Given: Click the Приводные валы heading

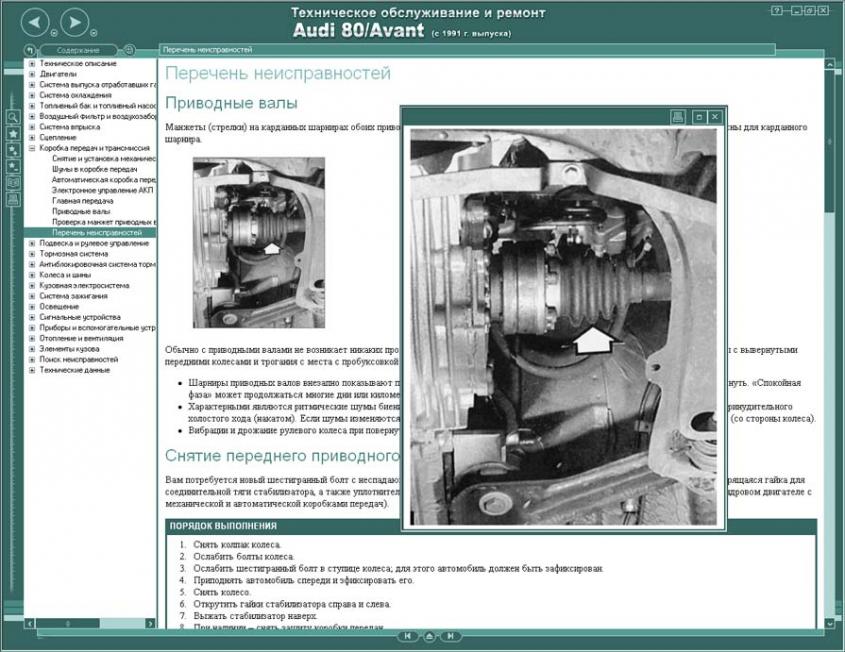Looking at the screenshot, I should [x=231, y=103].
